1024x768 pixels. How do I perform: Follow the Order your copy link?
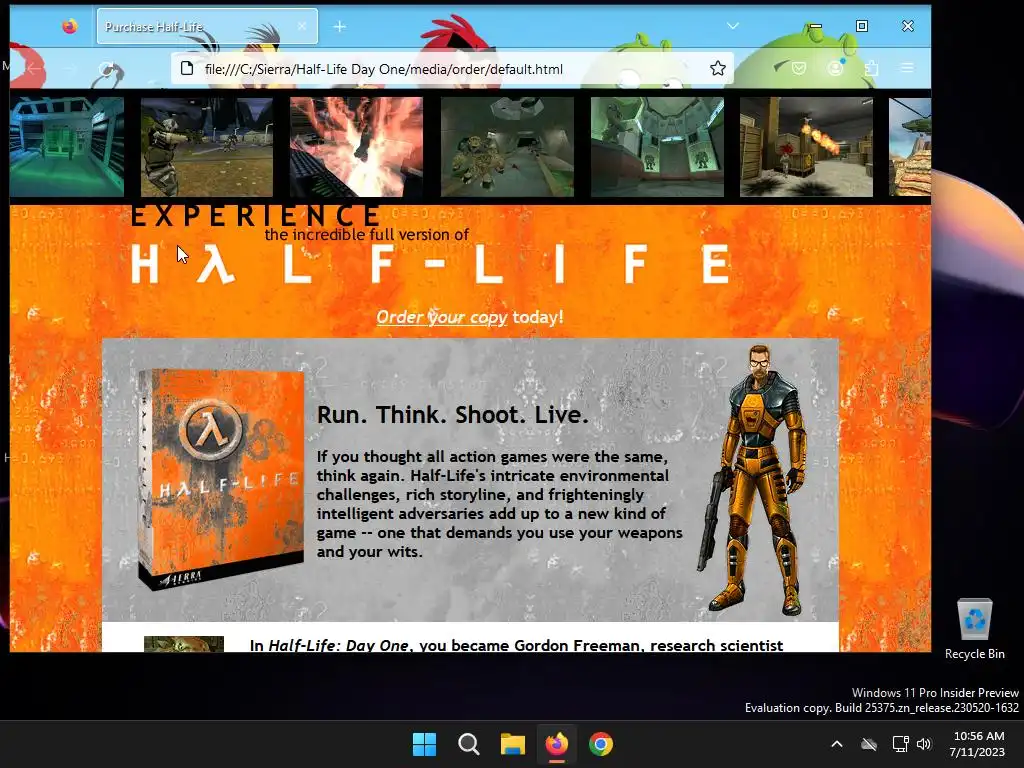click(441, 317)
